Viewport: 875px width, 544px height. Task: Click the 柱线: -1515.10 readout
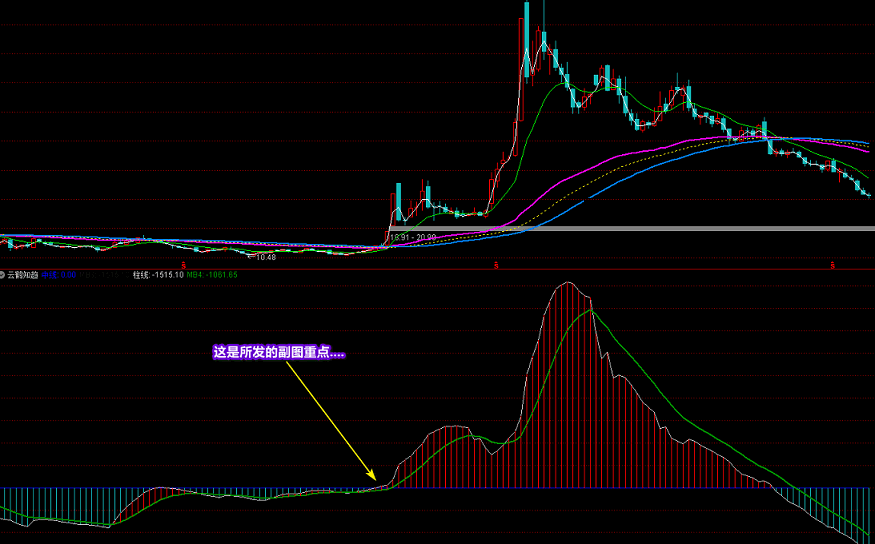[x=158, y=275]
